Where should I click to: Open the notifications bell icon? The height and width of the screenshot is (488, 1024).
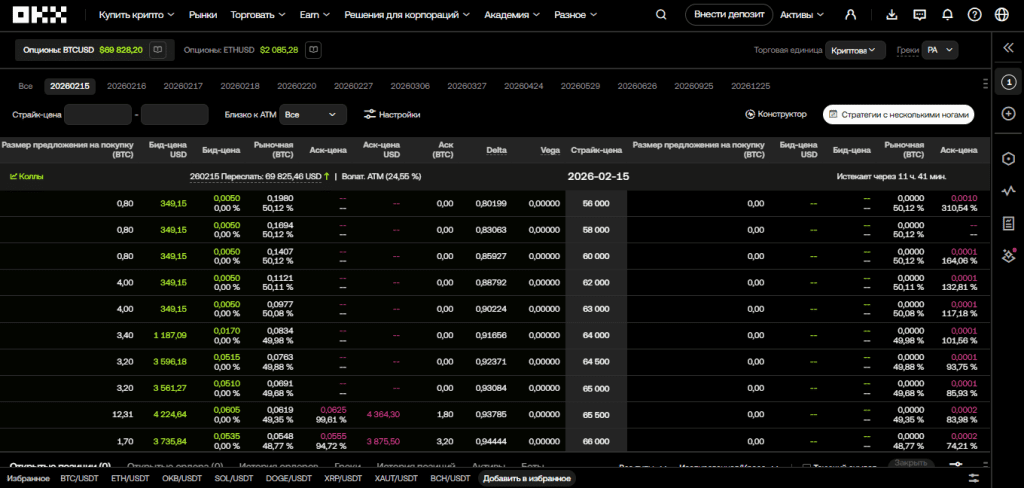(947, 14)
